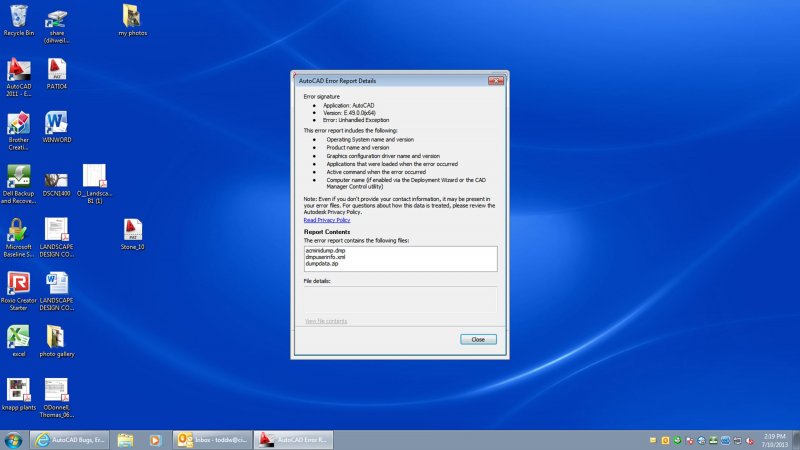Screen dimensions: 800x450
Task: Select the LANDSCAPE DESIGN CO Word document
Action: point(57,291)
